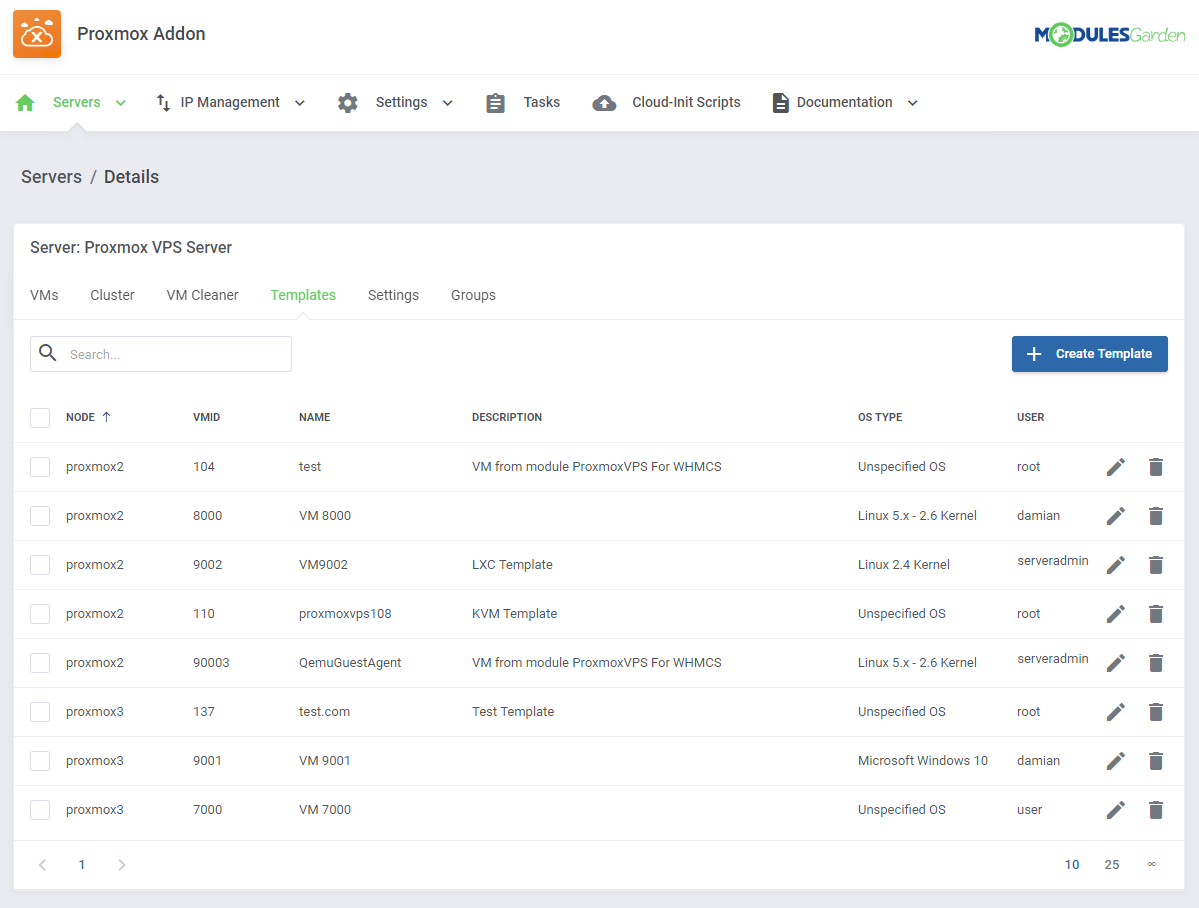Viewport: 1199px width, 908px height.
Task: Switch to the VM Cleaner tab
Action: click(202, 295)
